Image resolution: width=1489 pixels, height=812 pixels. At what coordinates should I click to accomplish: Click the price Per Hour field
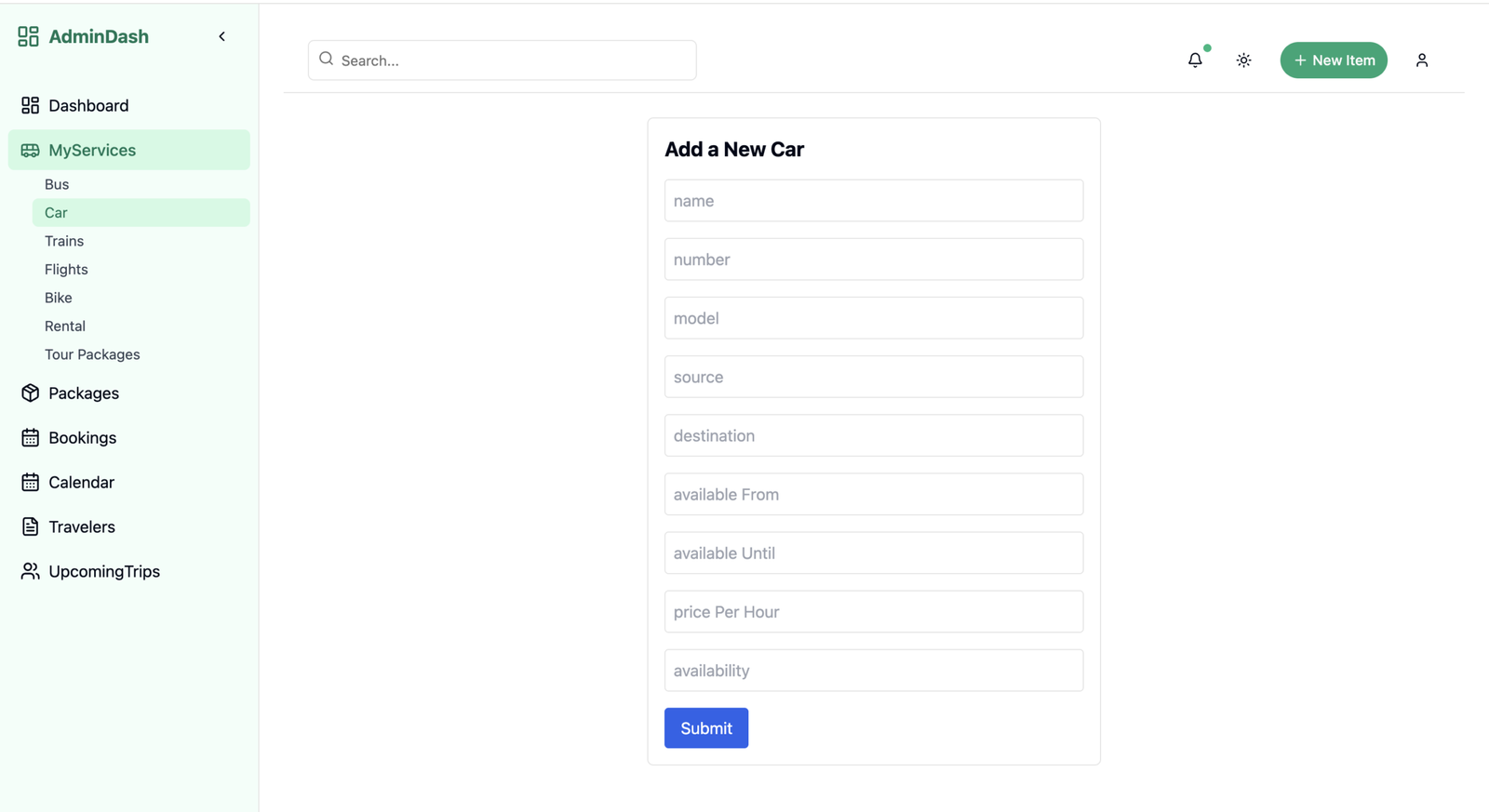click(x=873, y=612)
